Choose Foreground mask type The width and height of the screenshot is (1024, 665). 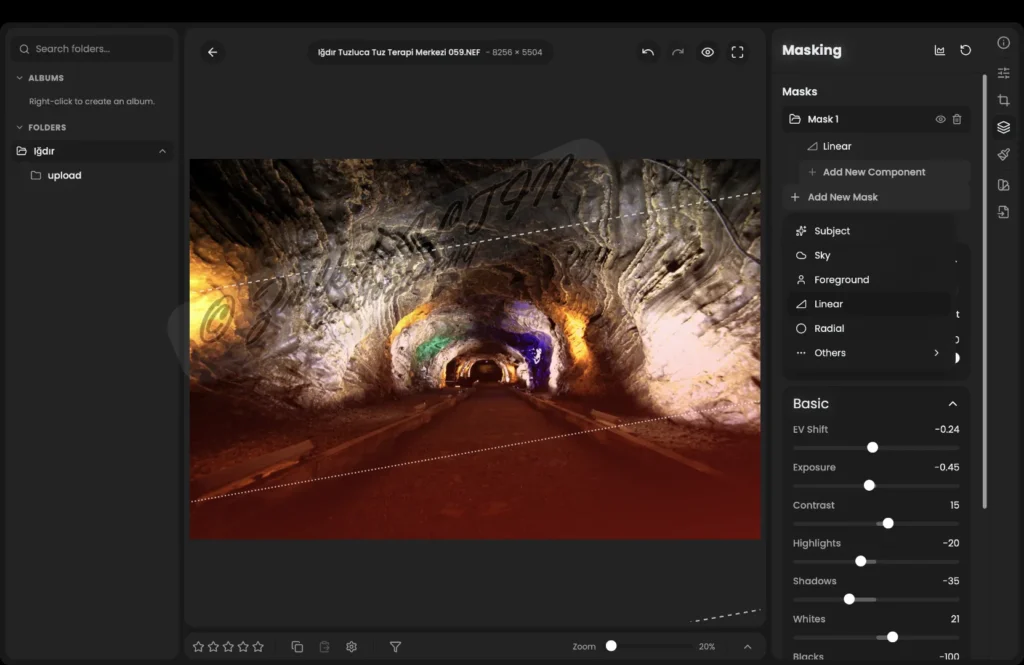(x=871, y=280)
